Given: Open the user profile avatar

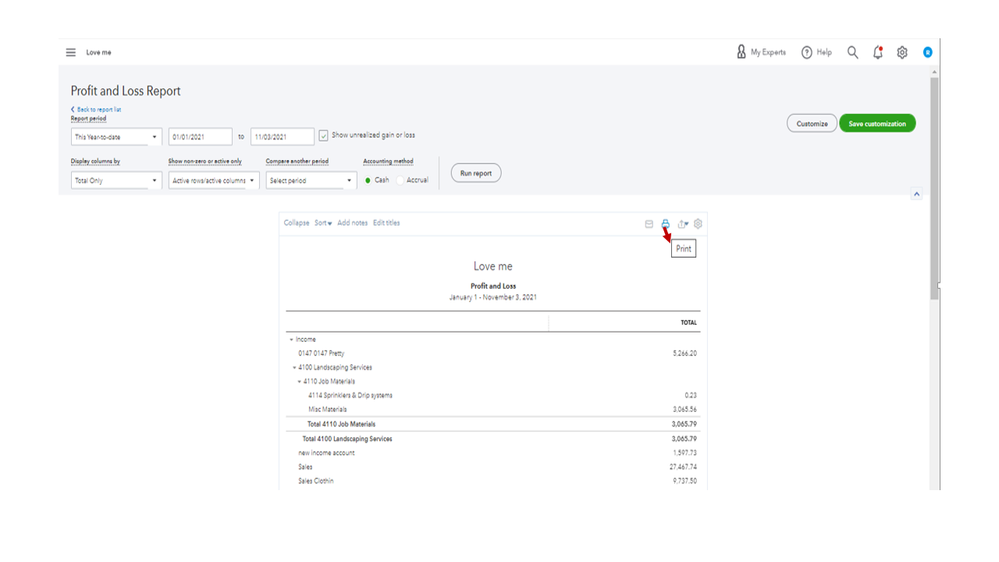Looking at the screenshot, I should (x=928, y=52).
